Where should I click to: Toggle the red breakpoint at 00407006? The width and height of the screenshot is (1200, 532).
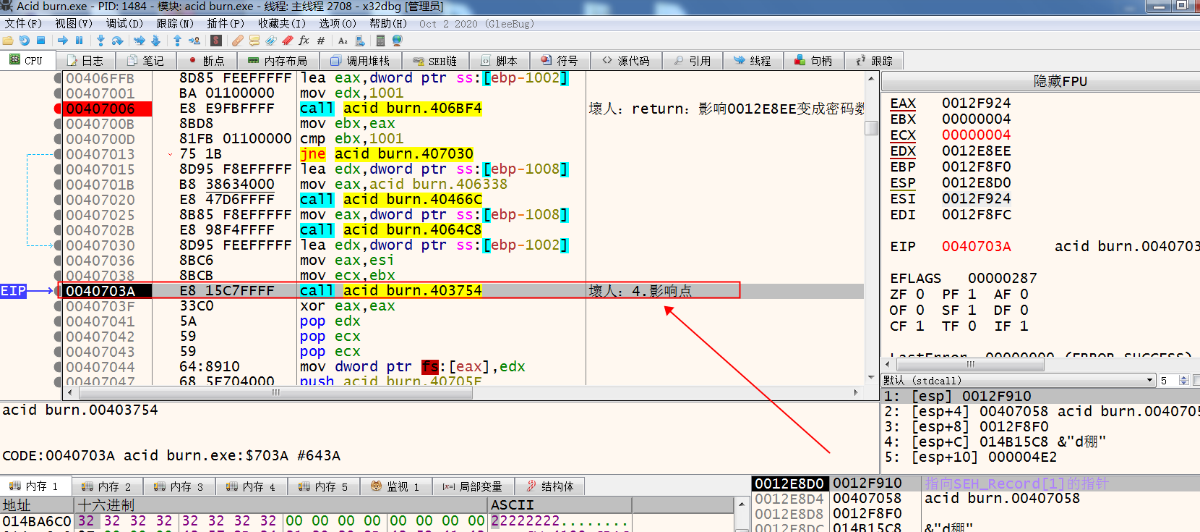(56, 108)
